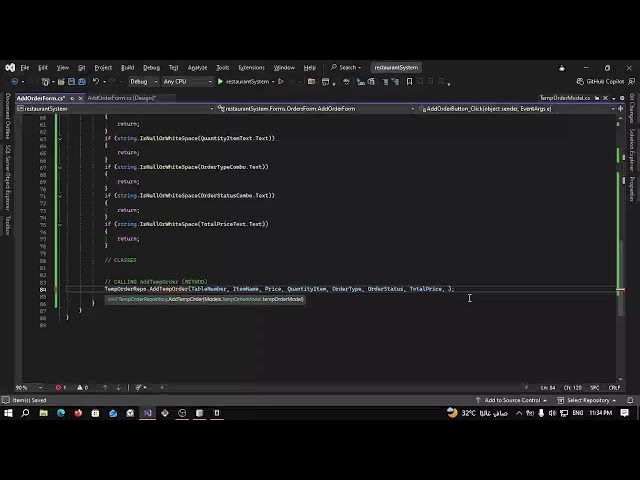Click the Windows Start button
The image size is (640, 480).
[x=8, y=413]
